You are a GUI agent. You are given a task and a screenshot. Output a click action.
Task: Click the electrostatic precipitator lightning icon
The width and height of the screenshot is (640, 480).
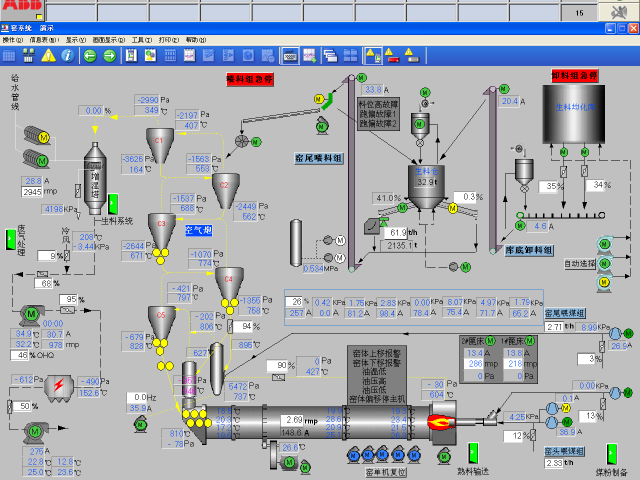tap(59, 386)
